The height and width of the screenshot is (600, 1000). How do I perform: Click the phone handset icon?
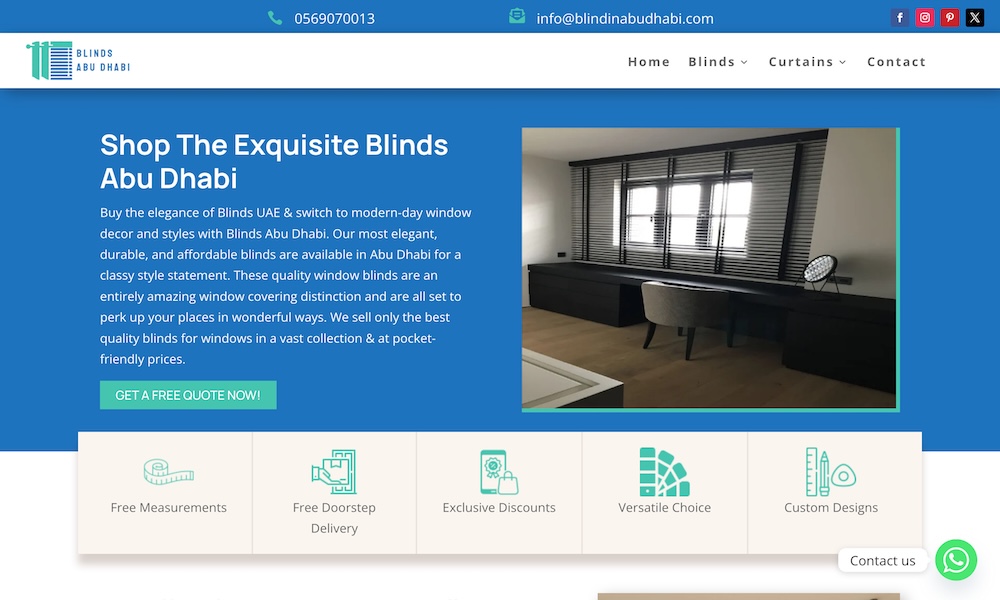pos(275,18)
